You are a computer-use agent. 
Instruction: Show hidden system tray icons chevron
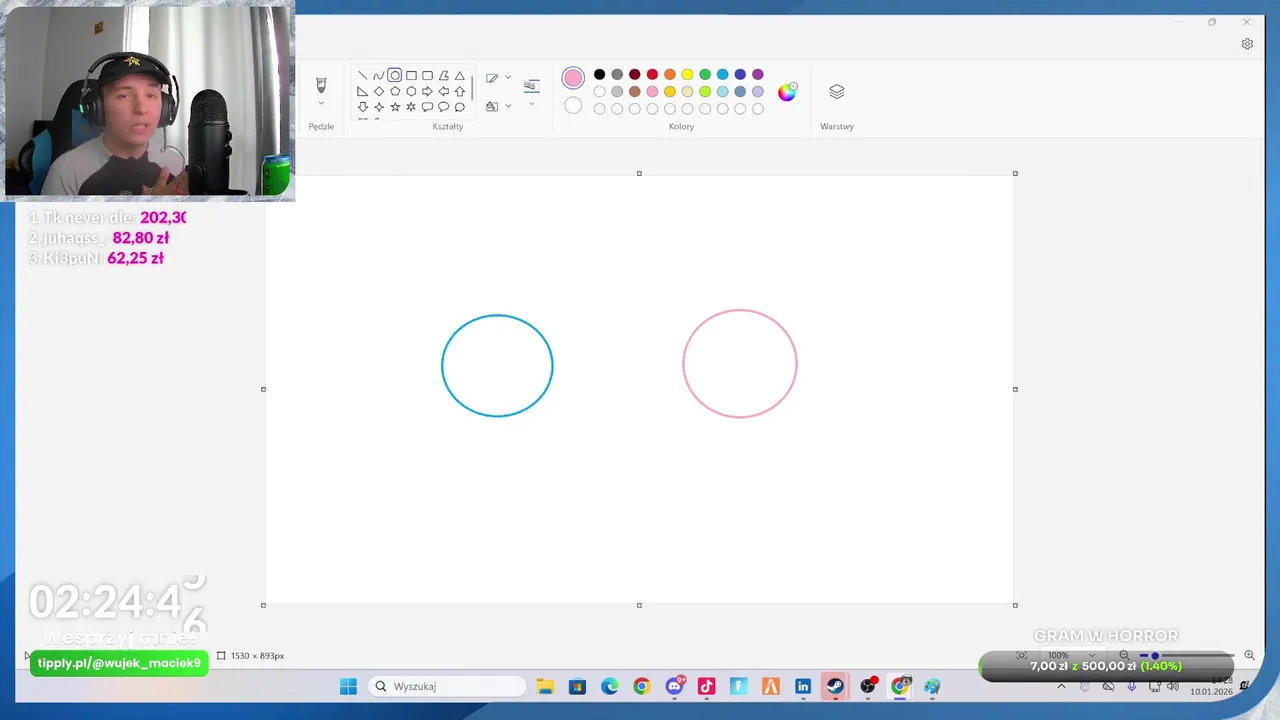click(x=1061, y=686)
